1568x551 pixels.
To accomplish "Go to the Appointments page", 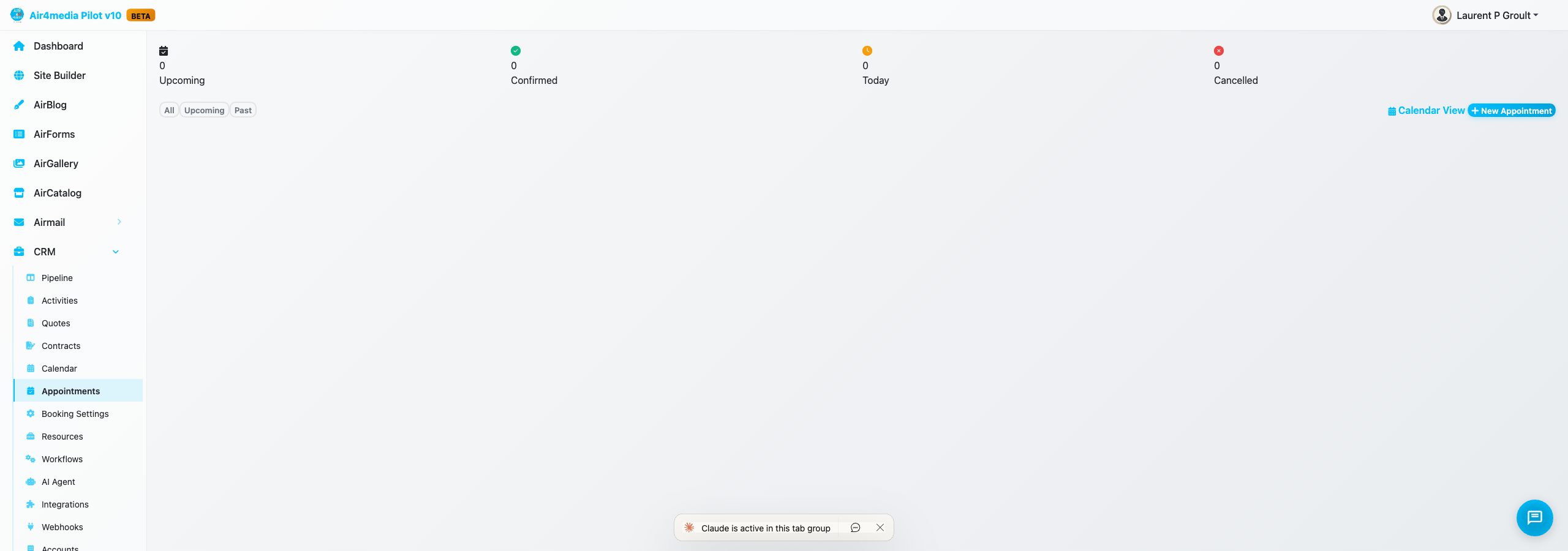I will coord(70,391).
